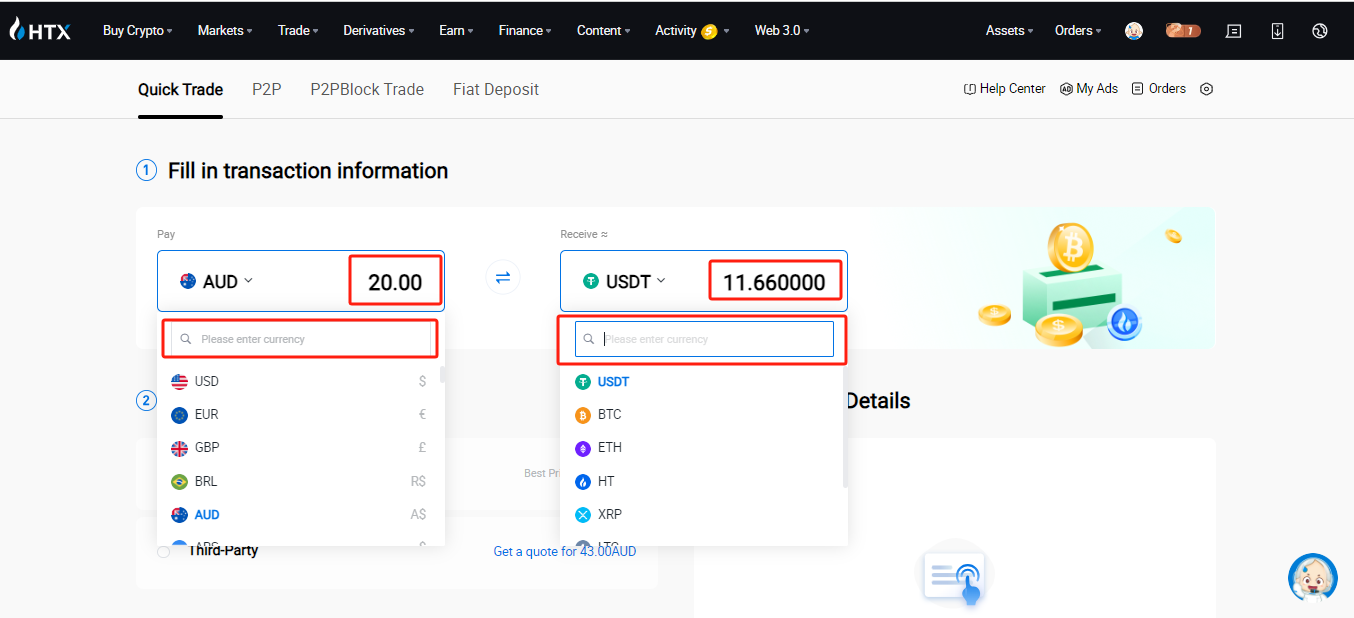1354x618 pixels.
Task: Choose BTC from the crypto list
Action: click(609, 414)
